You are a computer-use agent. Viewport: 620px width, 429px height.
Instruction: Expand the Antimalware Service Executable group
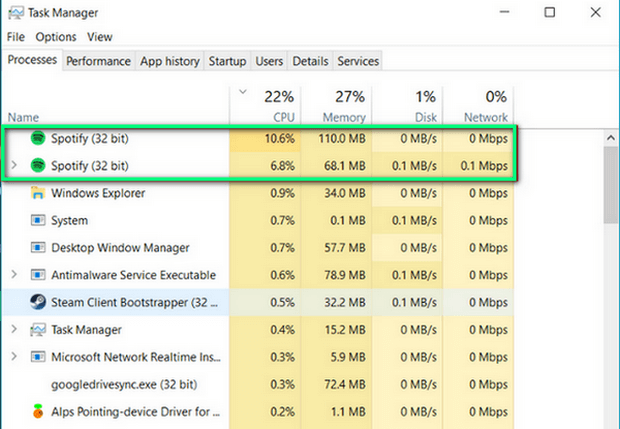(13, 275)
